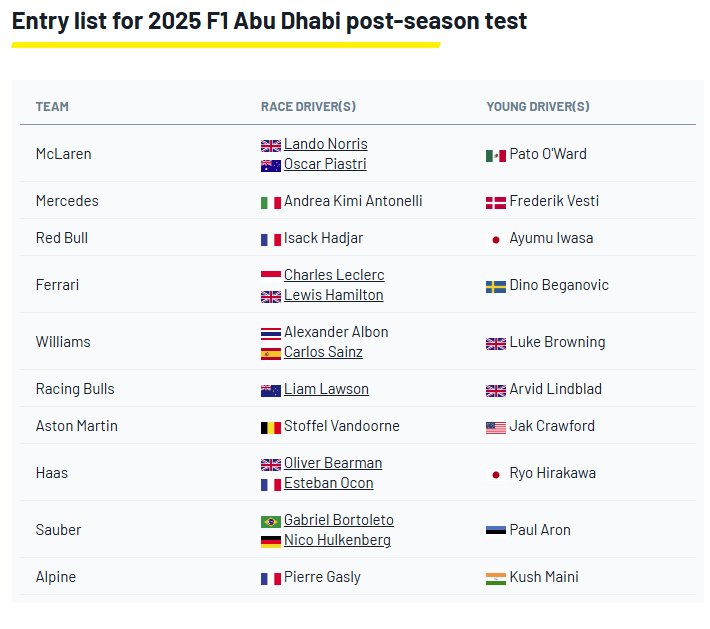Click the Danish flag next to Frederik Vesti
710x629 pixels.
point(496,202)
